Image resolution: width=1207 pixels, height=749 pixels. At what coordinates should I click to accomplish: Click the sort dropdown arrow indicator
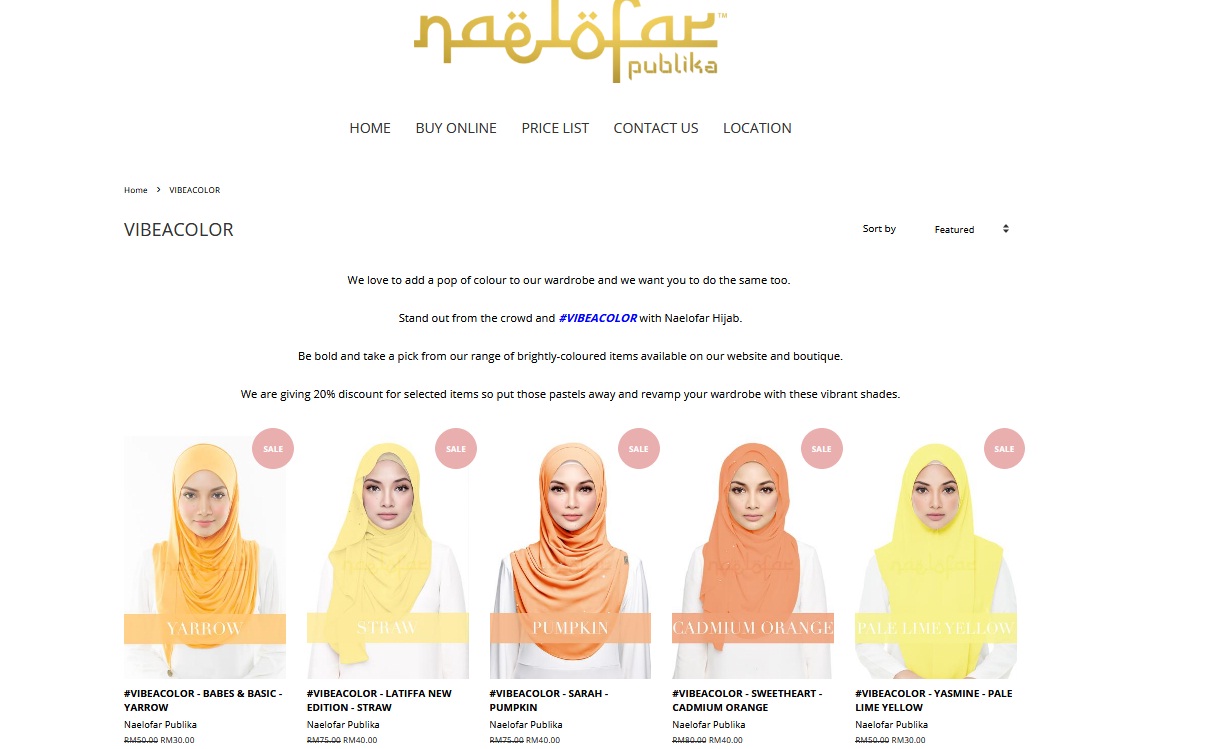(1006, 229)
